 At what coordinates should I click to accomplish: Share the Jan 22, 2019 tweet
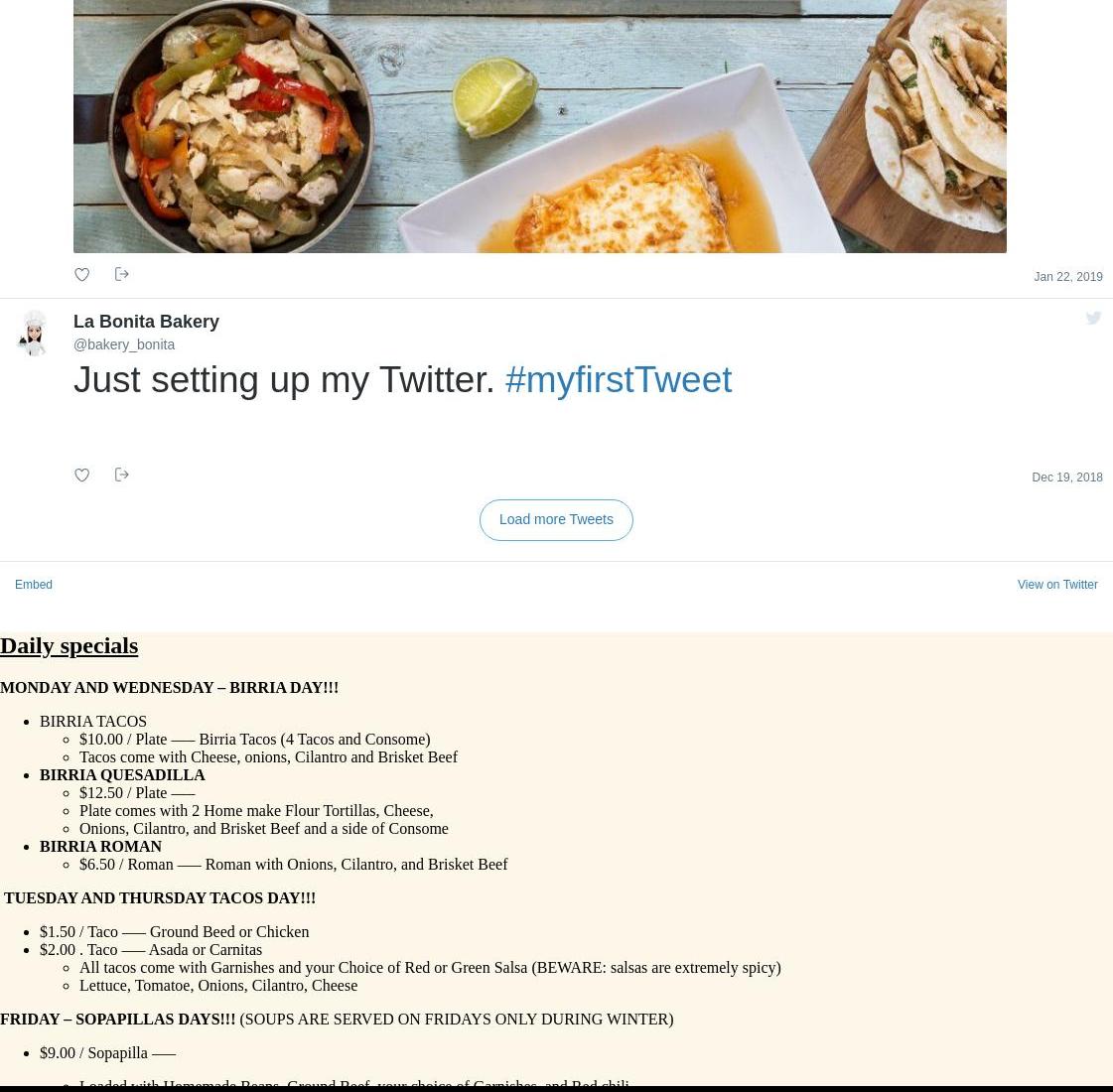tap(121, 274)
